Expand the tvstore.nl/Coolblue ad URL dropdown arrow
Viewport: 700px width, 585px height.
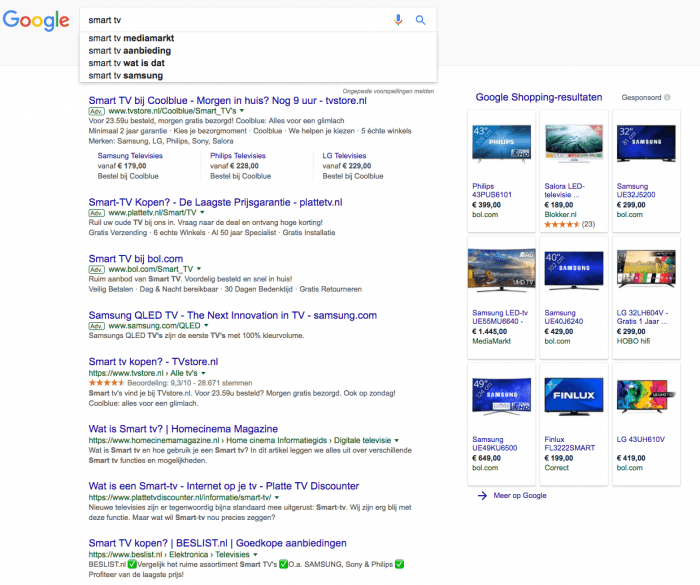(242, 112)
